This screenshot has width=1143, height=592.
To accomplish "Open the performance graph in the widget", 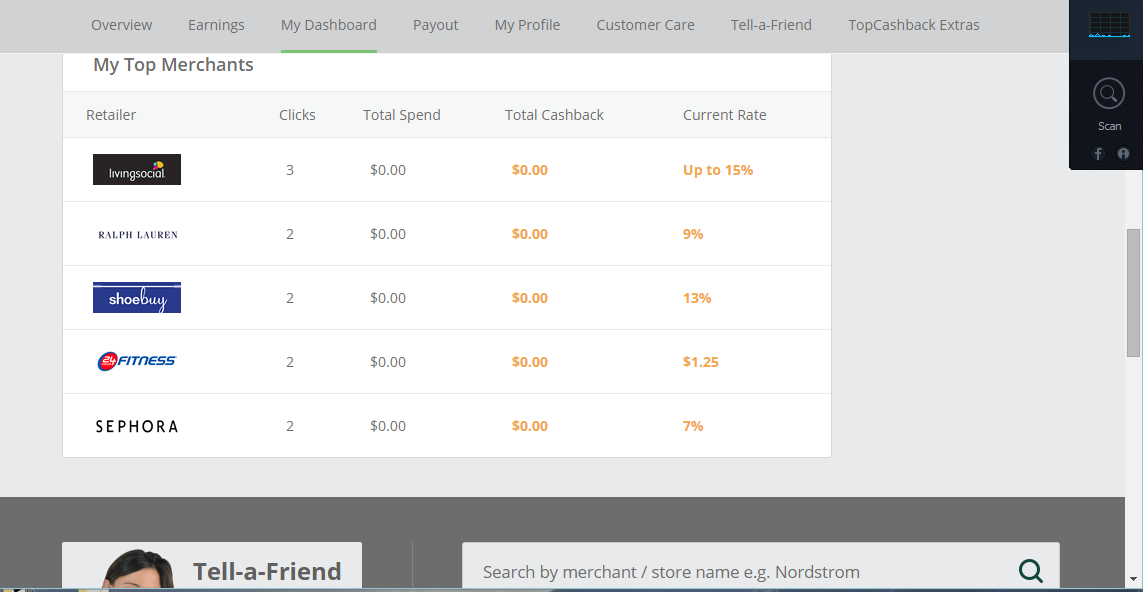I will (1108, 26).
